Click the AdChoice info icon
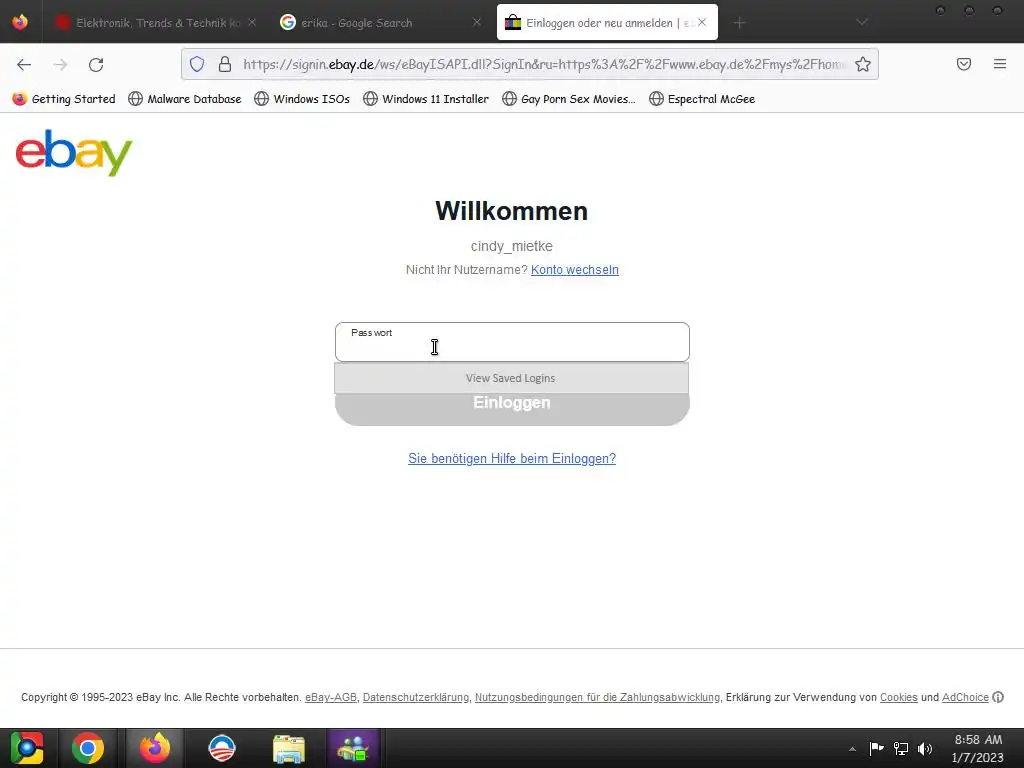The width and height of the screenshot is (1024, 768). click(998, 697)
